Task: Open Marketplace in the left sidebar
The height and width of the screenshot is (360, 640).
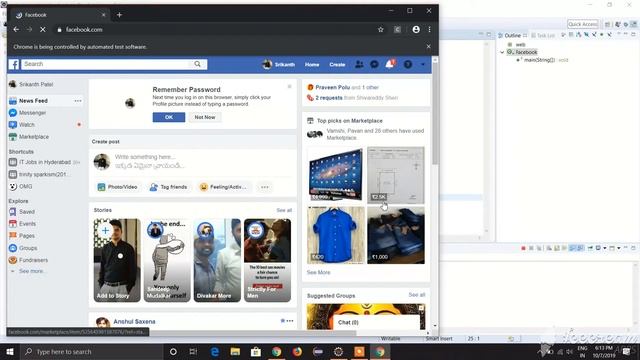Action: click(x=34, y=137)
